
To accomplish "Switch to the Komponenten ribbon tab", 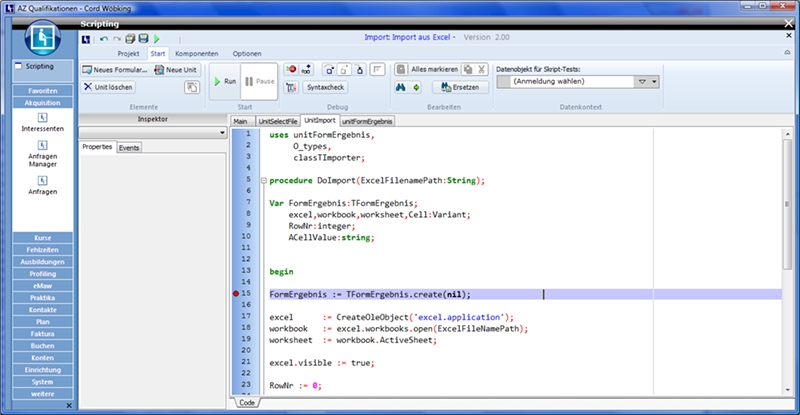I will [x=196, y=53].
